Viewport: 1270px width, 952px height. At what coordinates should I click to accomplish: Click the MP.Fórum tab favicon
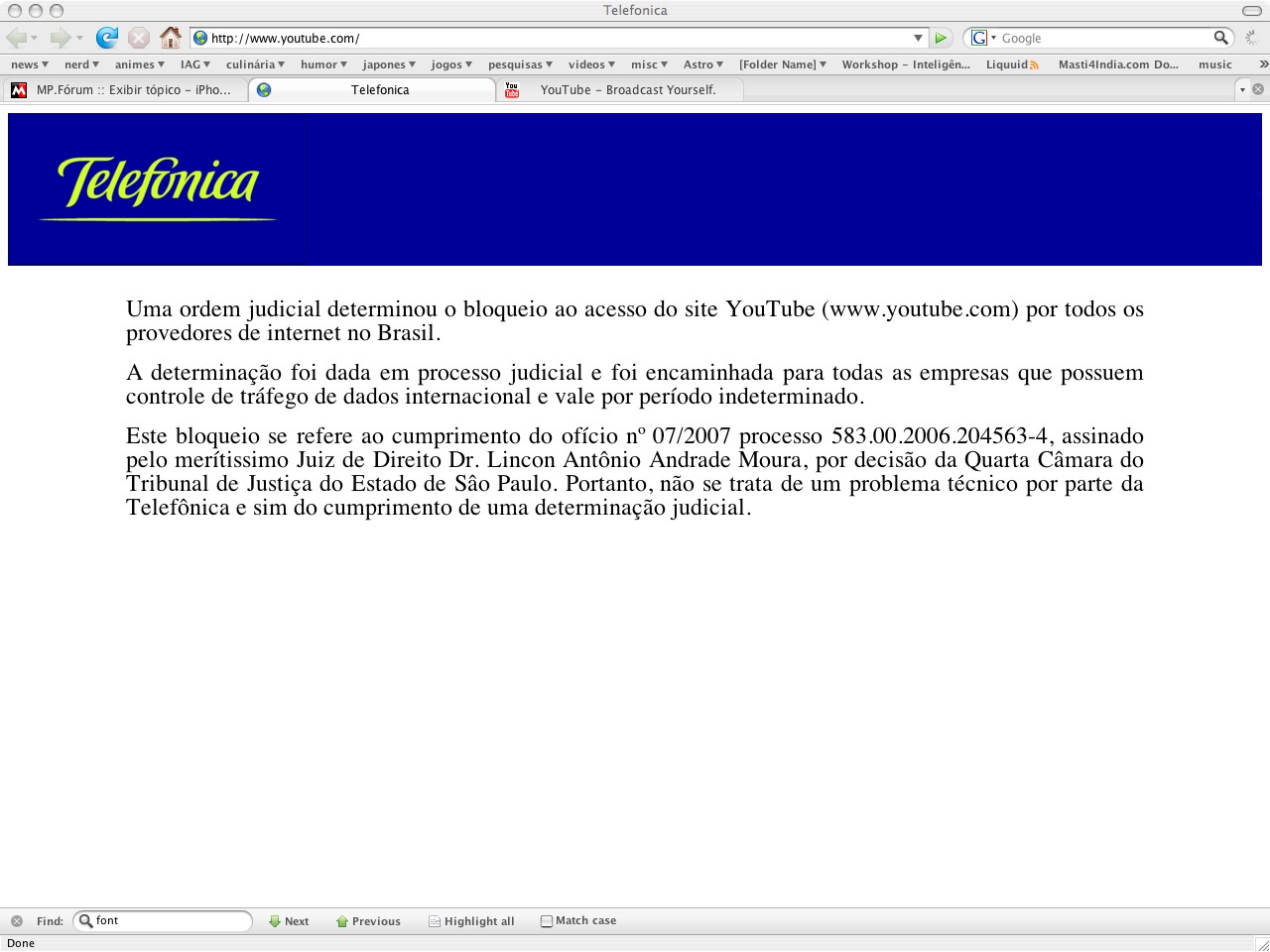(19, 90)
